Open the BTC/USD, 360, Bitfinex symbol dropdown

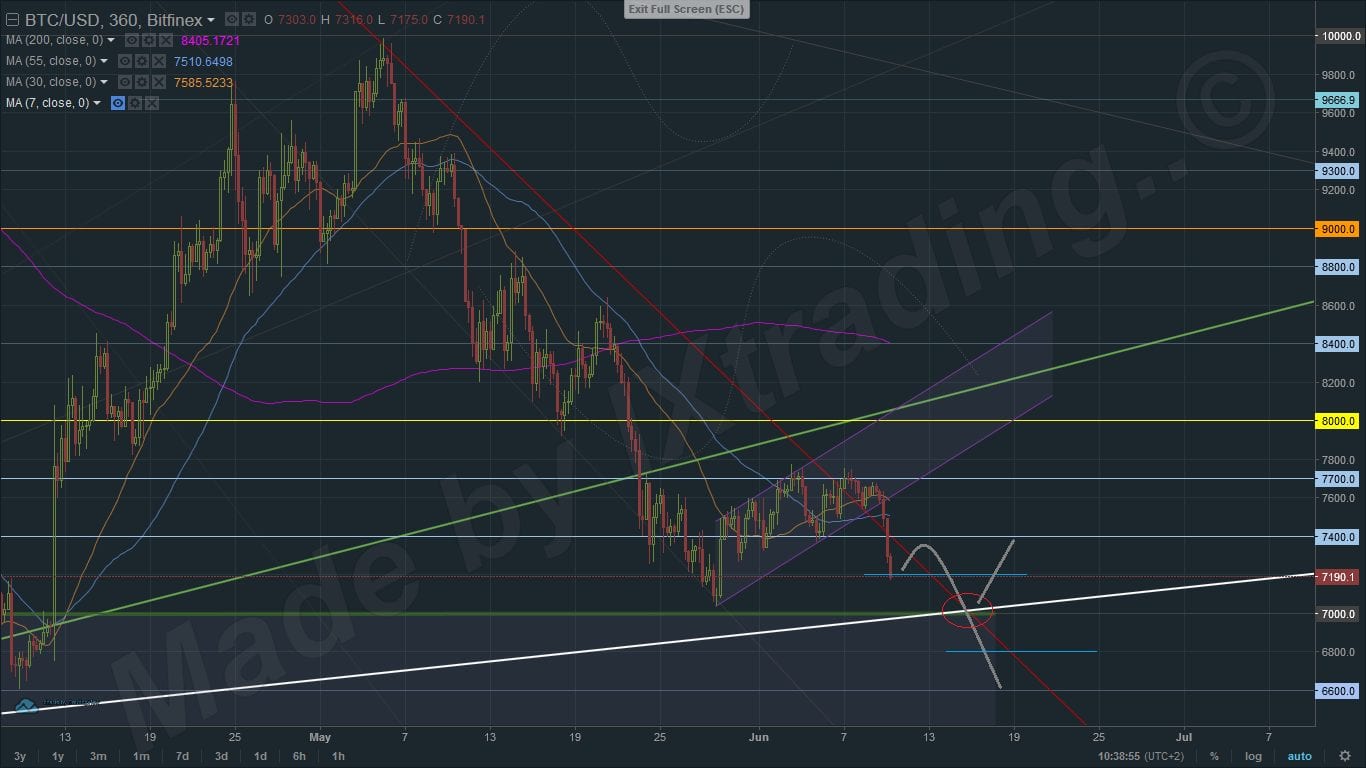tap(211, 20)
